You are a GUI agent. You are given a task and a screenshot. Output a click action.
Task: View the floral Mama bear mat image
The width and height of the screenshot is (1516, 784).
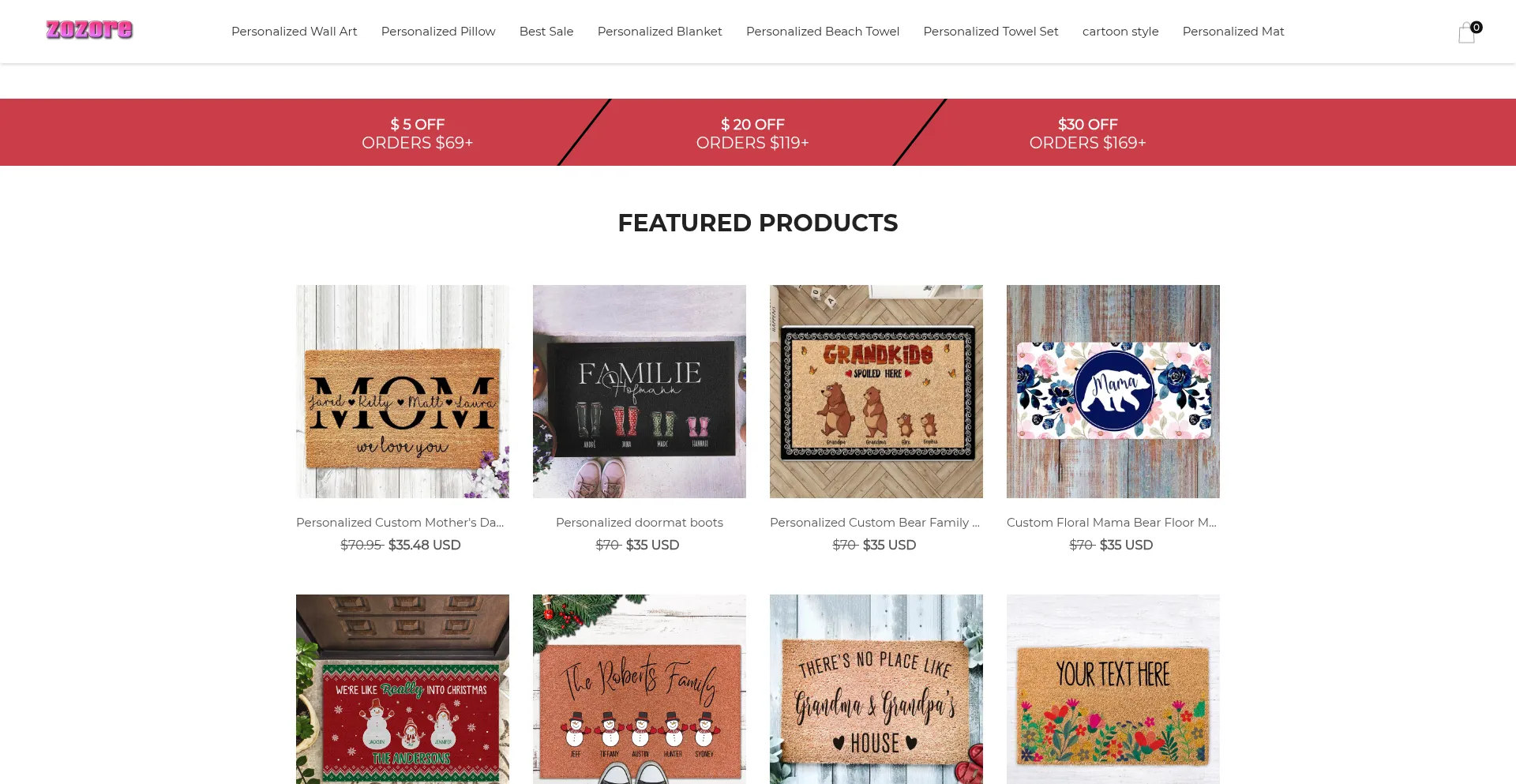point(1113,392)
